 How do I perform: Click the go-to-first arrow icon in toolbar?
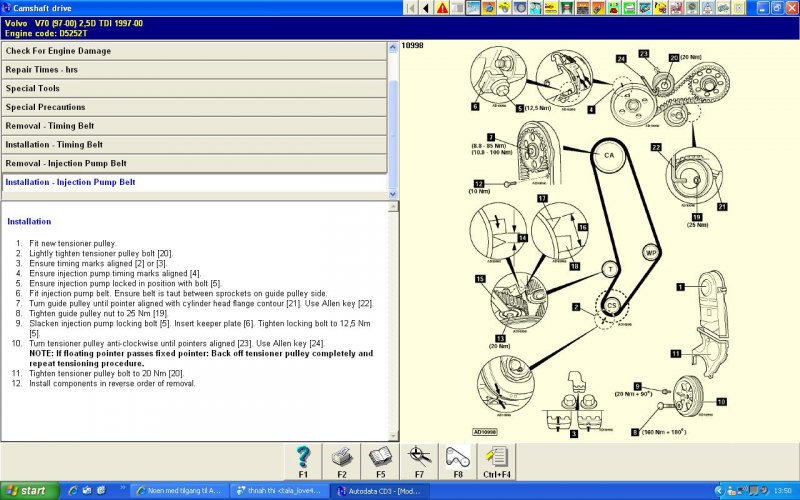tap(411, 8)
